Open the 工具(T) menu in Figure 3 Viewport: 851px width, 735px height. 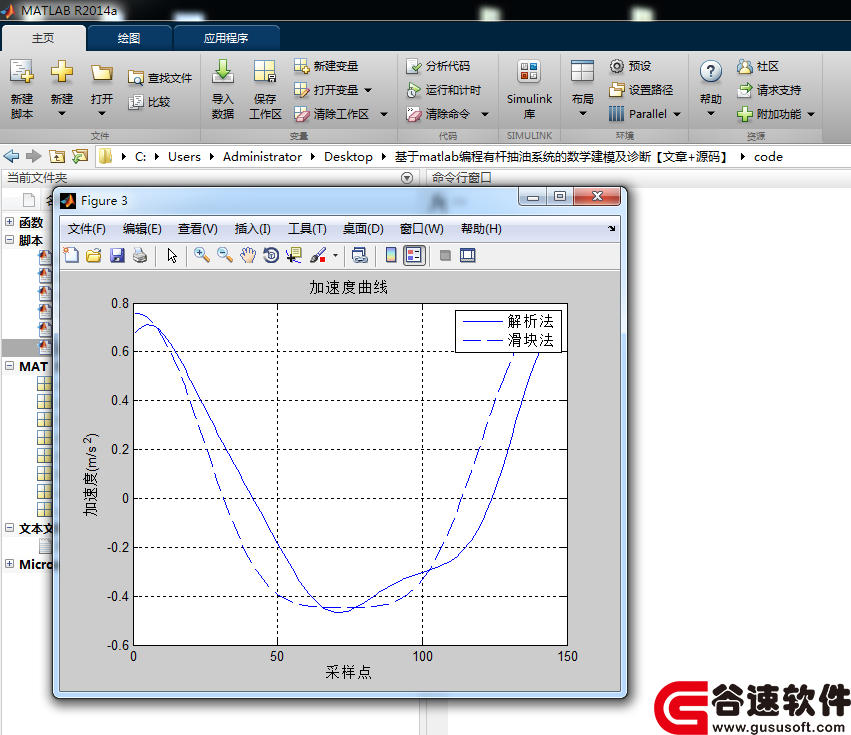(x=307, y=229)
